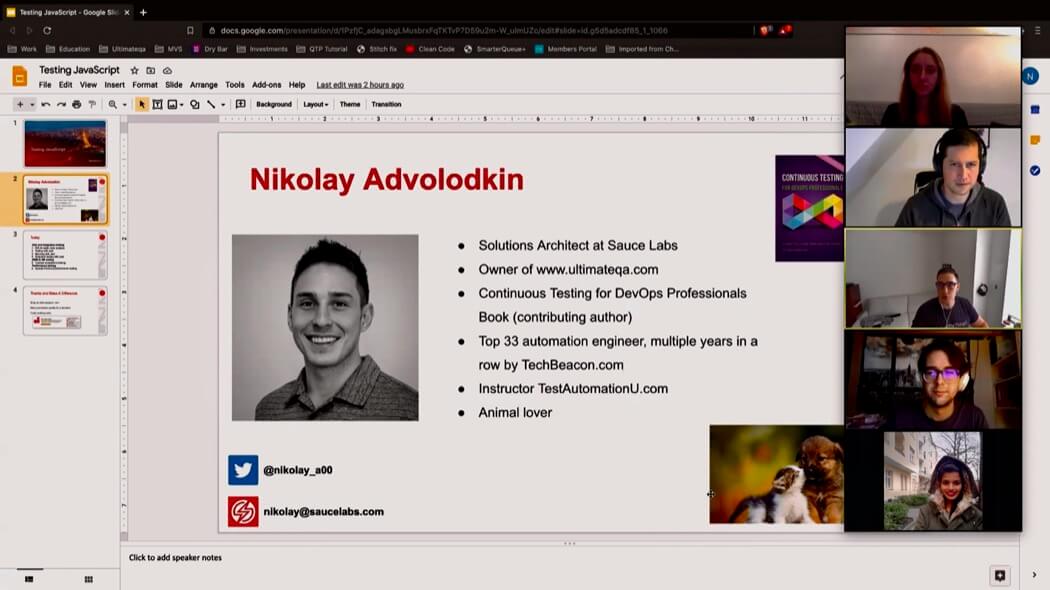Select slide 4 thumbnail in filmstrip
The height and width of the screenshot is (590, 1050).
[65, 311]
